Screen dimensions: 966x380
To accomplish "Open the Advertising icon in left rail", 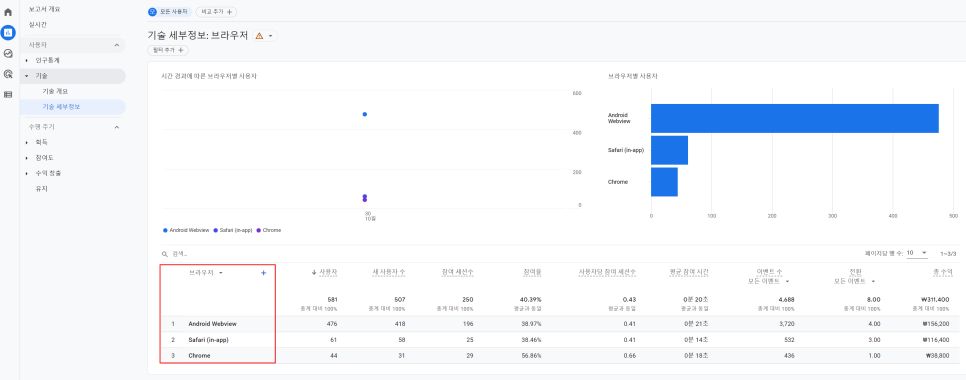I will pos(8,74).
